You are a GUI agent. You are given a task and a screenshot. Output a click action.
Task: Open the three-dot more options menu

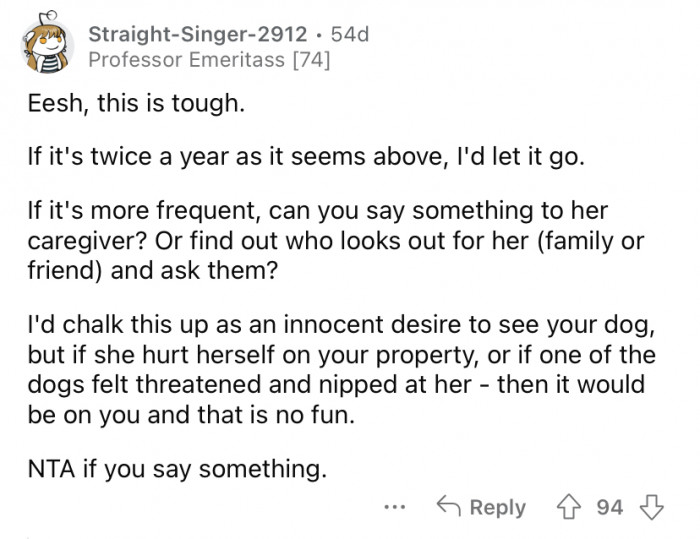pyautogui.click(x=396, y=508)
